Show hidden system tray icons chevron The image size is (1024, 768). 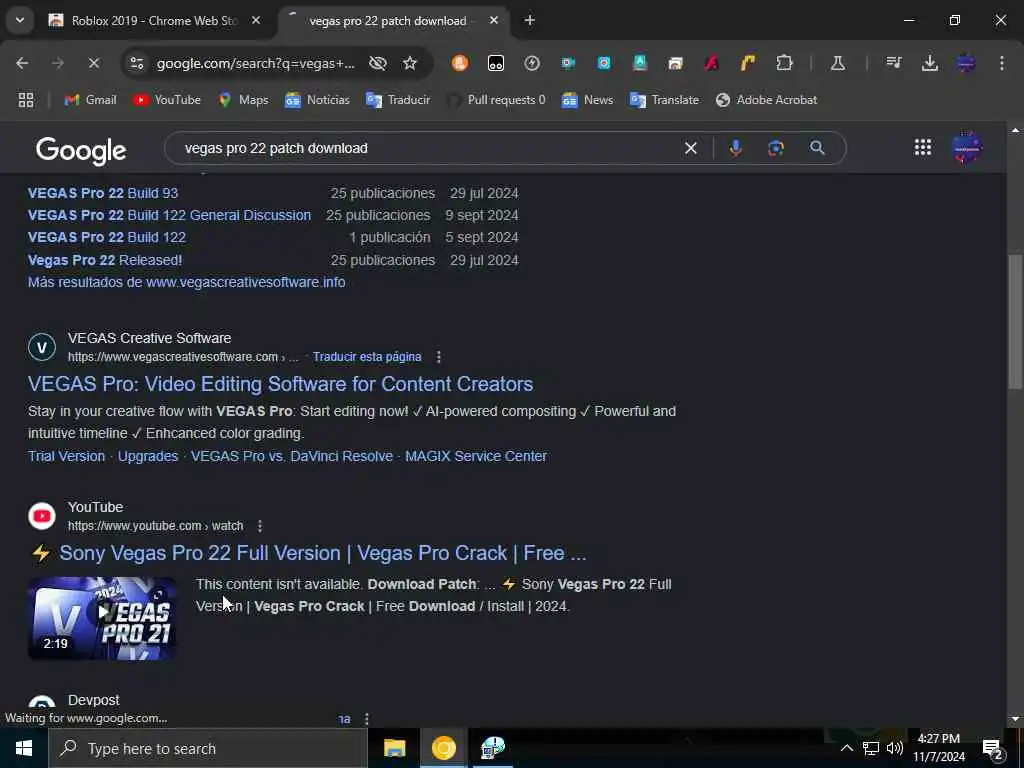(846, 748)
